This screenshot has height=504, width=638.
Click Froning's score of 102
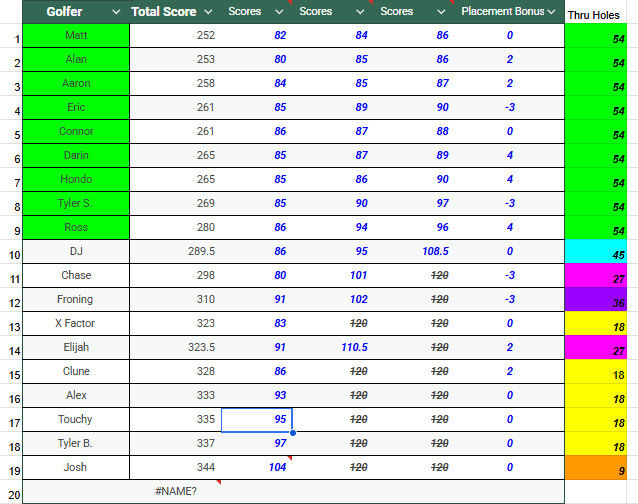(333, 299)
